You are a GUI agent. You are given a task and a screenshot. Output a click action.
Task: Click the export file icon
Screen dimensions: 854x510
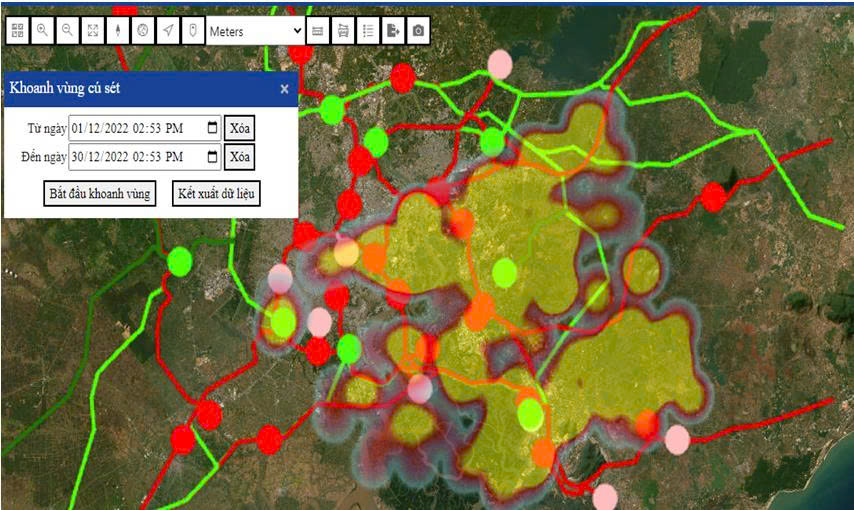click(394, 31)
